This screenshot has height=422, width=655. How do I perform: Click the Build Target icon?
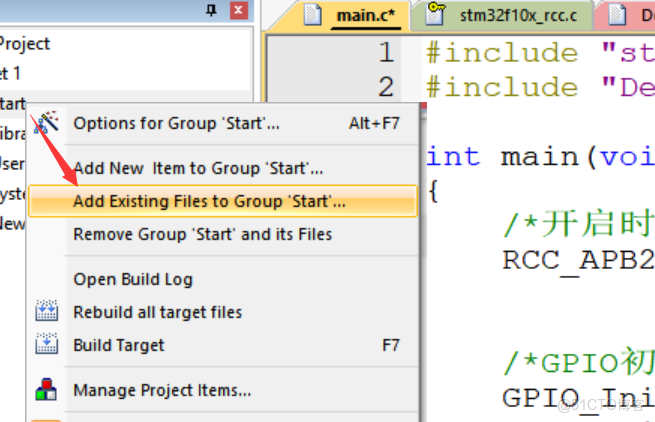point(47,343)
